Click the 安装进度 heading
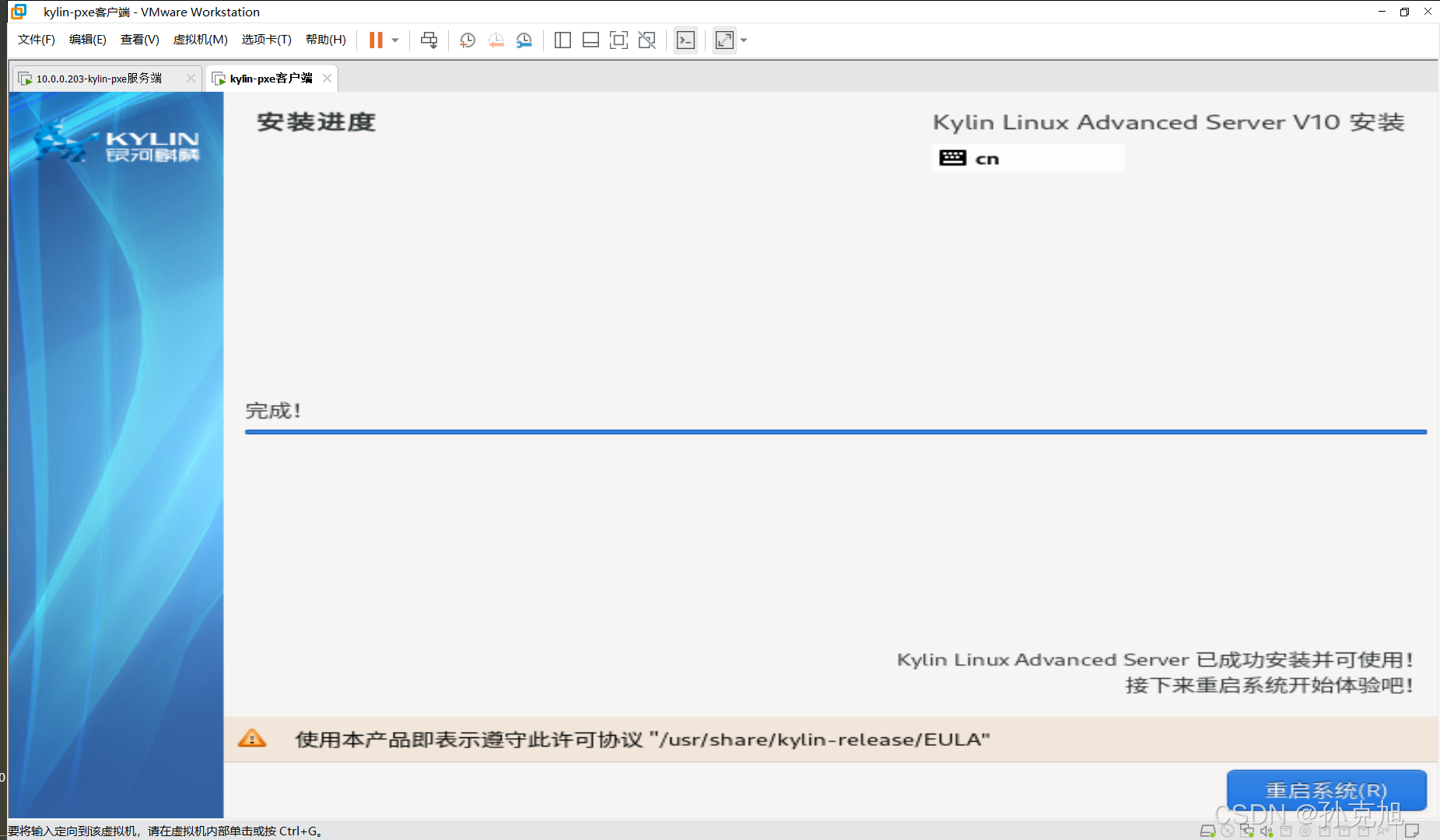This screenshot has height=840, width=1440. click(316, 122)
